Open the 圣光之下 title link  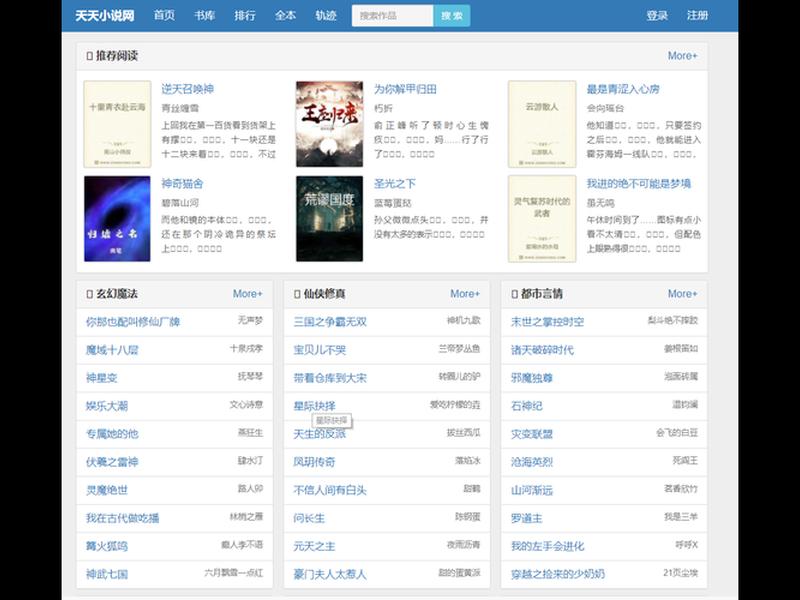(394, 184)
